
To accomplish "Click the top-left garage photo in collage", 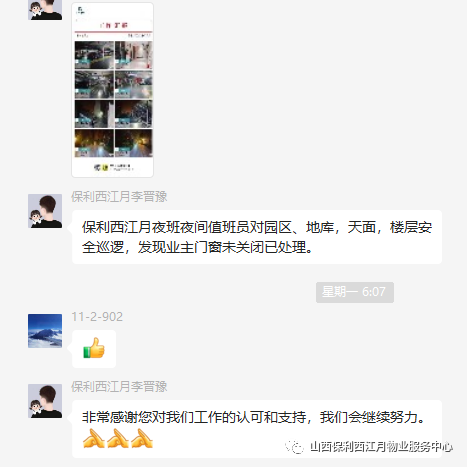I will [94, 55].
